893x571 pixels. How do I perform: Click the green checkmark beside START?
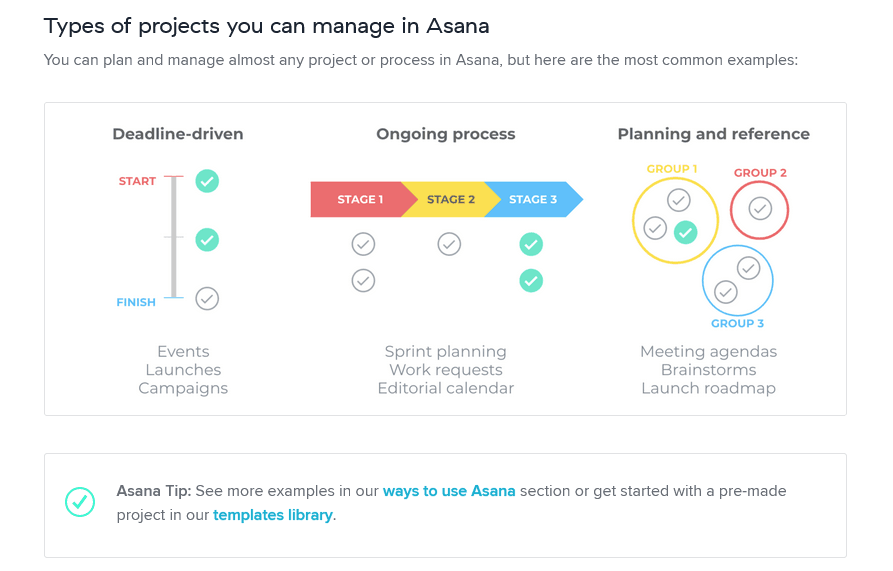(207, 181)
